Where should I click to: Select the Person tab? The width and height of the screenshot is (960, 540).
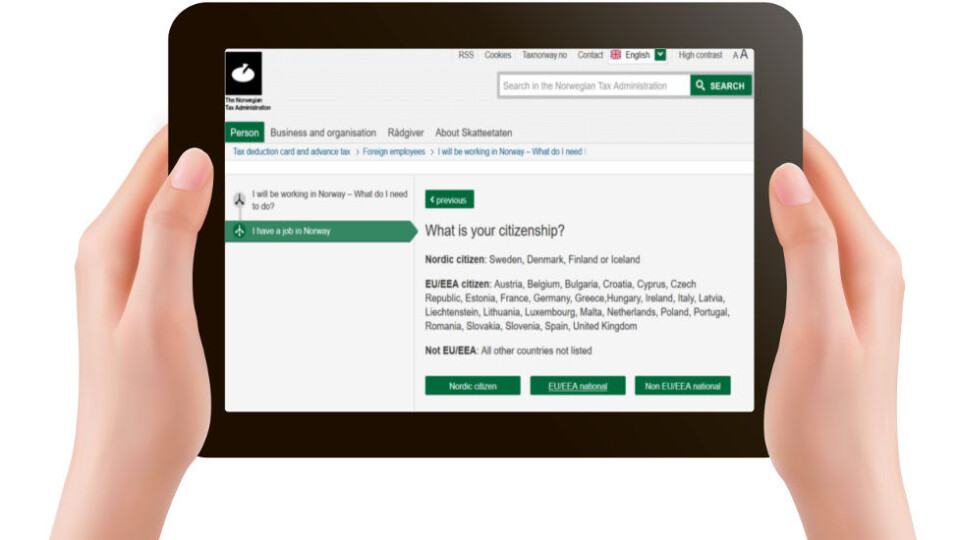(x=245, y=133)
